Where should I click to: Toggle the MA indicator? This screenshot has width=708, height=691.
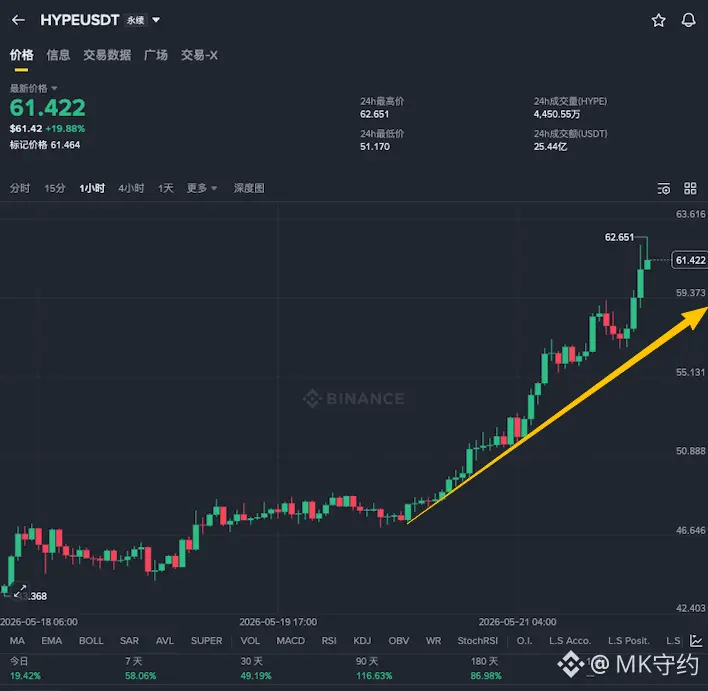click(17, 640)
